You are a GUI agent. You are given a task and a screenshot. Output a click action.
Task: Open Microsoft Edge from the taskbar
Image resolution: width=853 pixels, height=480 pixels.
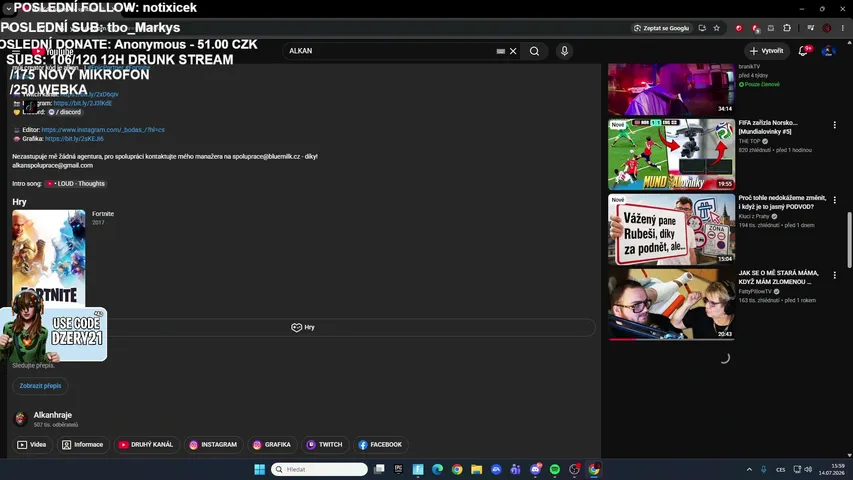437,469
